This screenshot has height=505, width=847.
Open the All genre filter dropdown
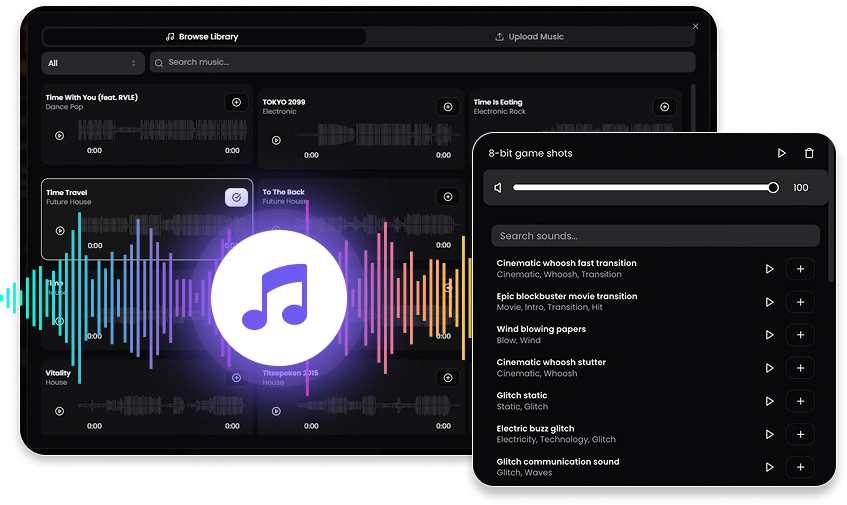(93, 63)
